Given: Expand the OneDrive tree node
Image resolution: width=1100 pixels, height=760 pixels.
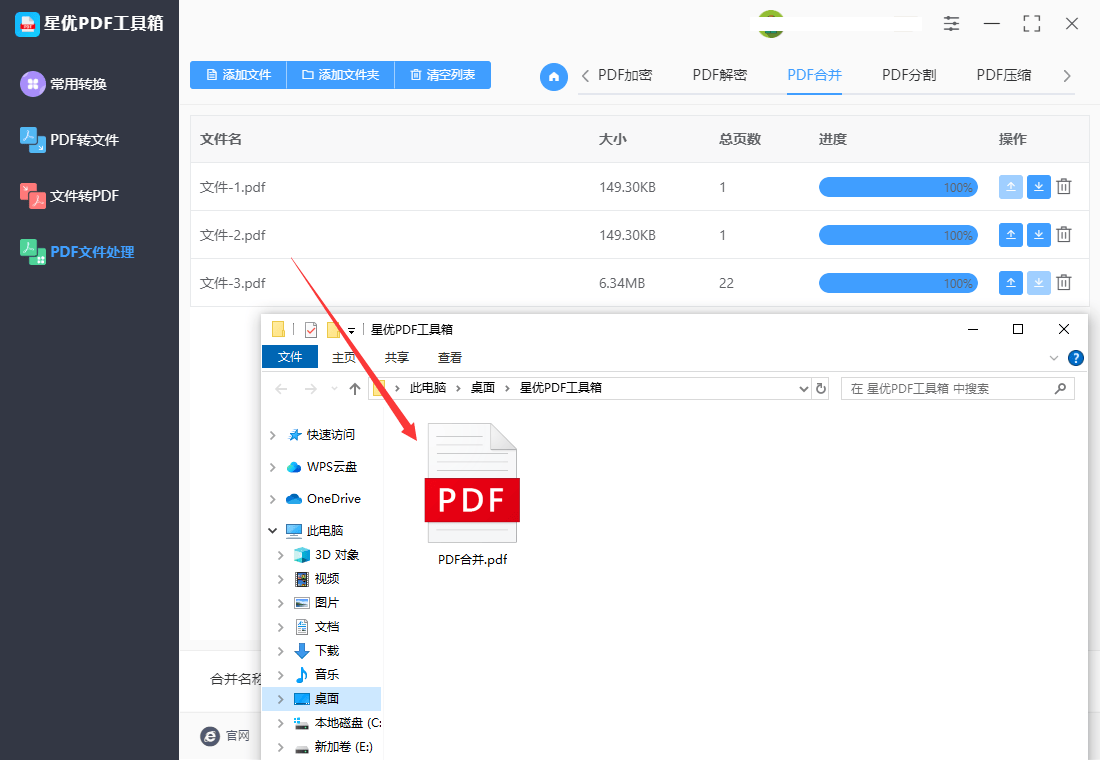Looking at the screenshot, I should [x=273, y=499].
